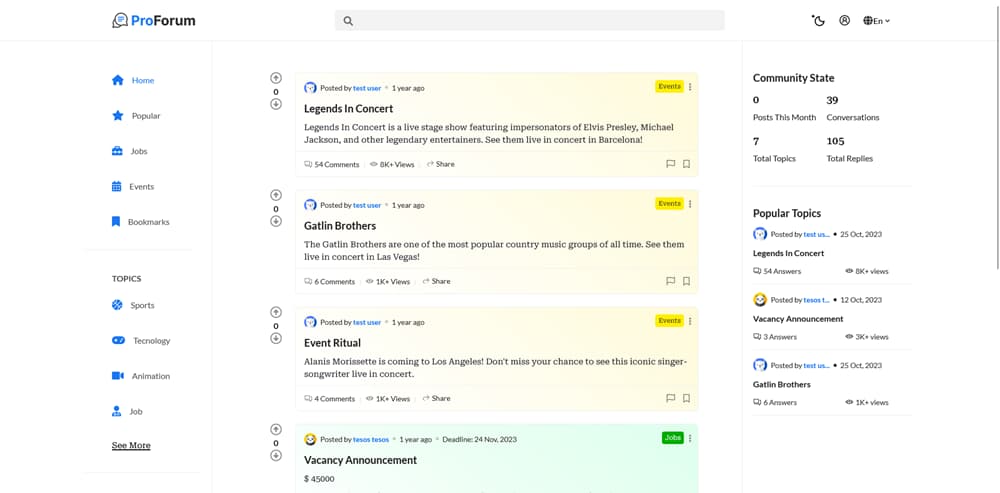Open Event Ritual post options menu
1000x493 pixels.
[690, 321]
